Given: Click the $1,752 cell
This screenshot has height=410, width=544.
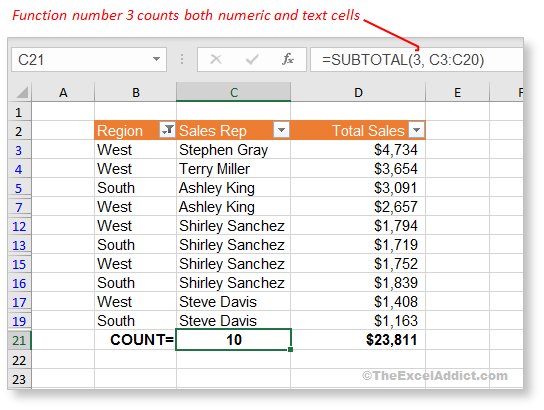Looking at the screenshot, I should tap(358, 264).
